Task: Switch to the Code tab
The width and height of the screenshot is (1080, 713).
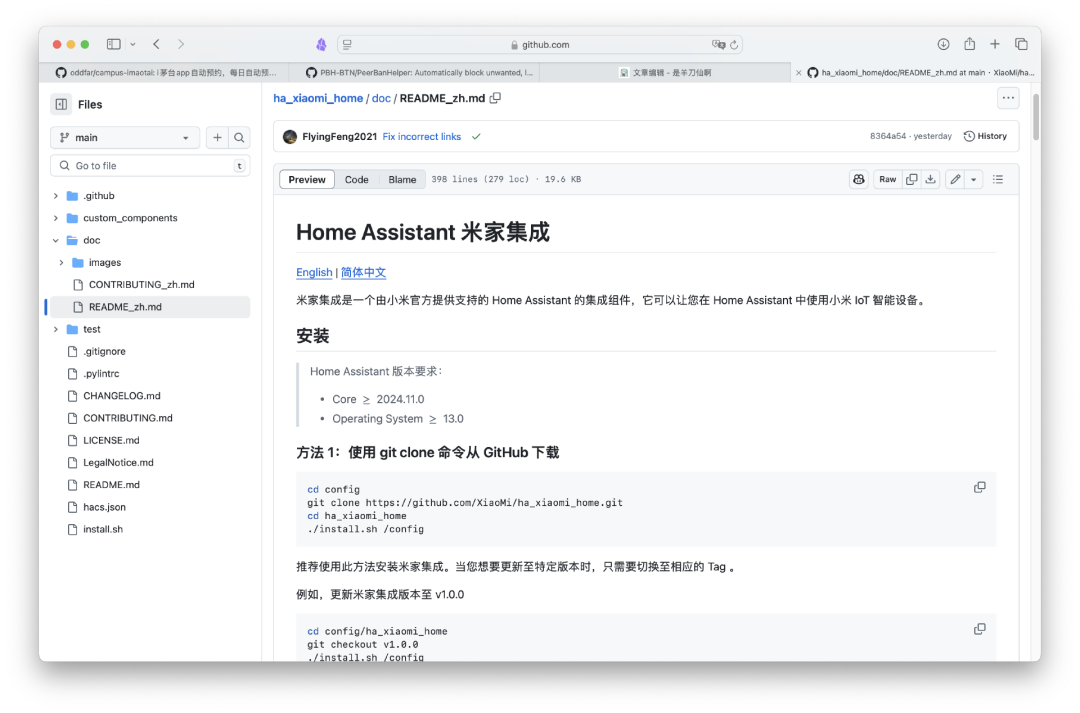Action: coord(357,180)
